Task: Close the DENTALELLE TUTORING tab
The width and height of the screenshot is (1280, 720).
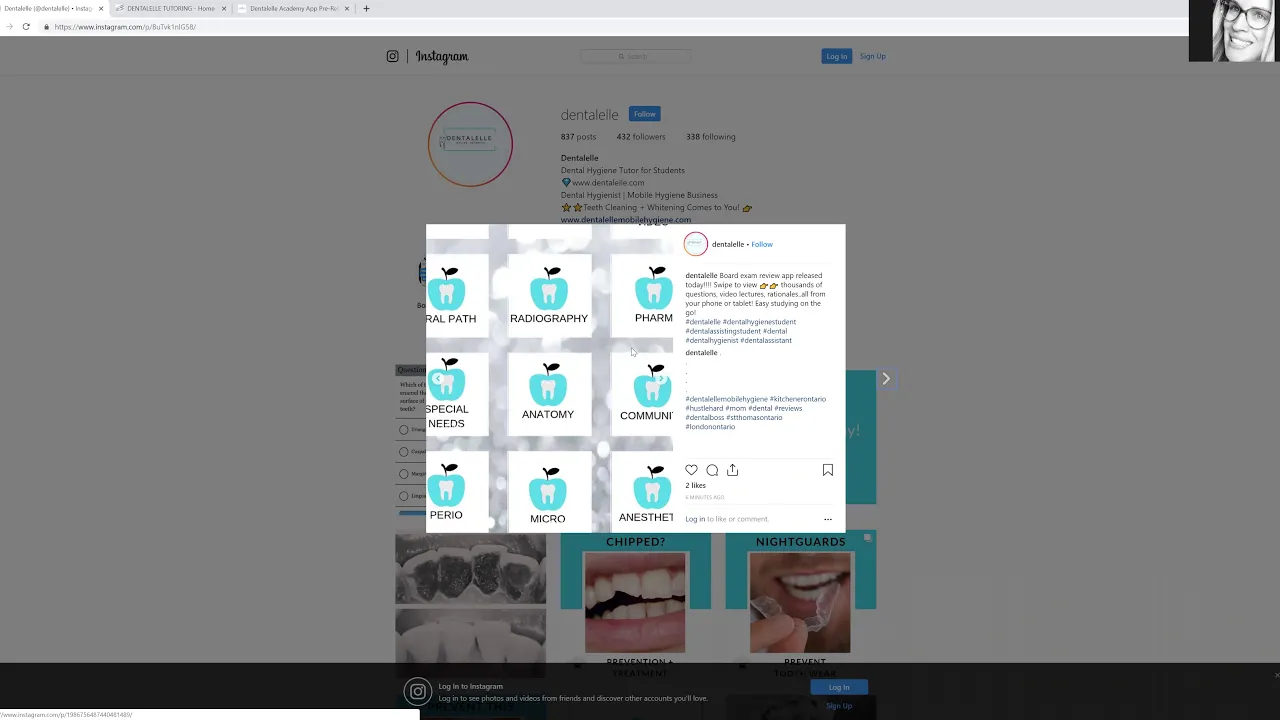Action: (224, 8)
